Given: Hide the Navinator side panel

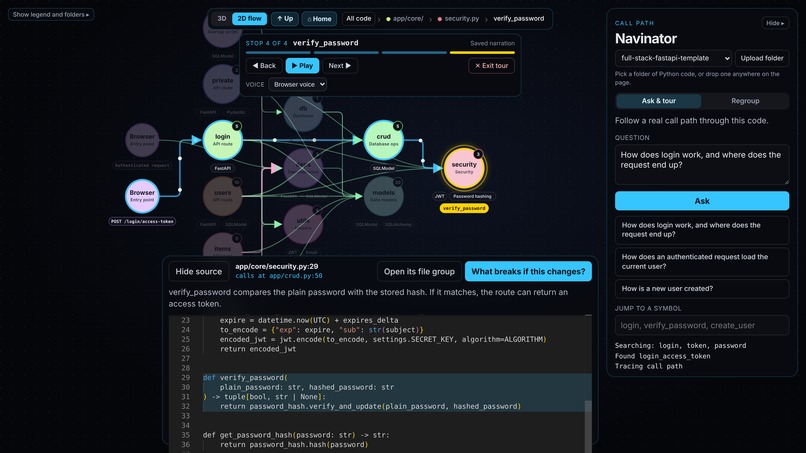Looking at the screenshot, I should 775,23.
